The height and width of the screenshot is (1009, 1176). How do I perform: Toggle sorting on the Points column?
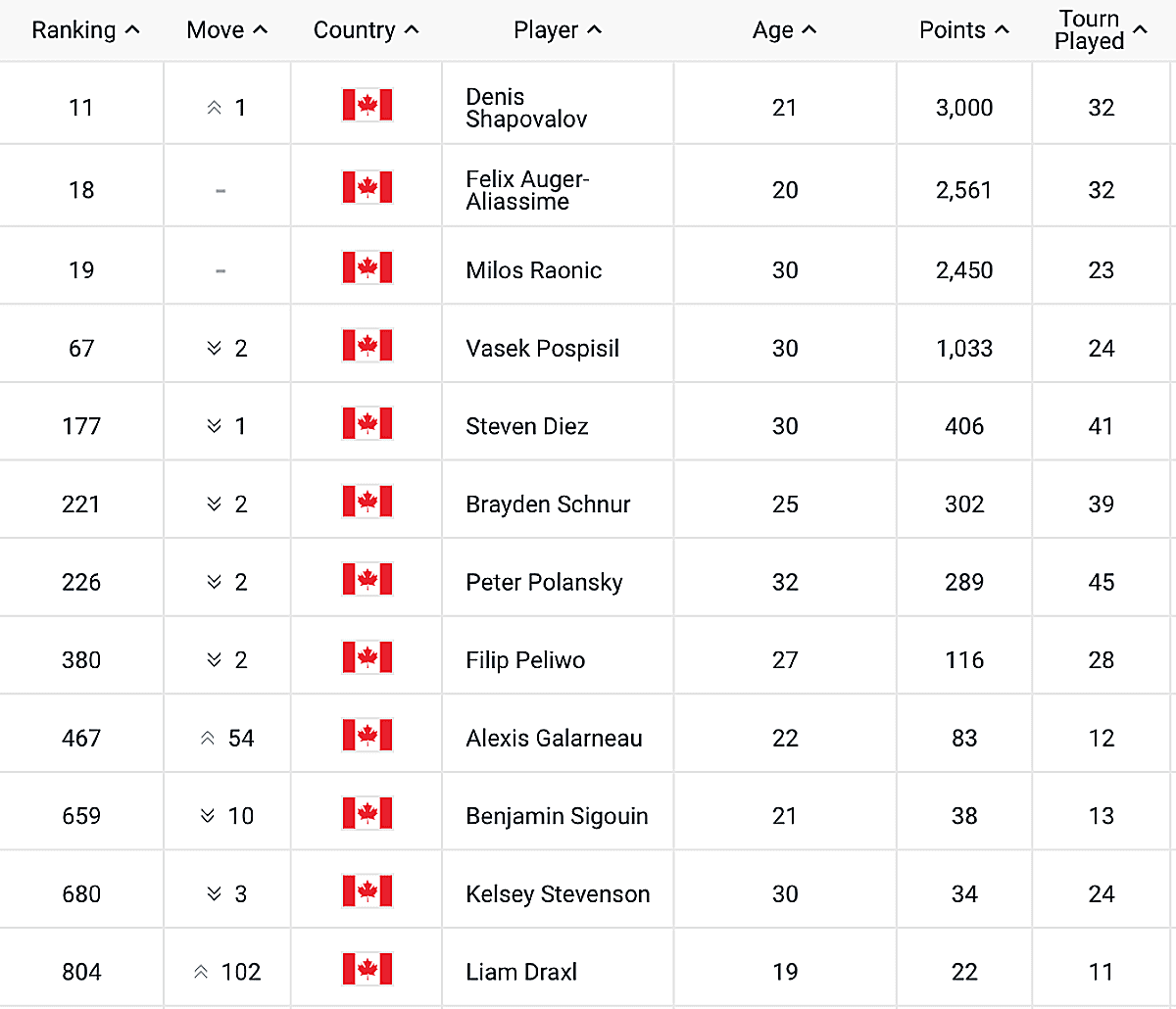[1001, 29]
